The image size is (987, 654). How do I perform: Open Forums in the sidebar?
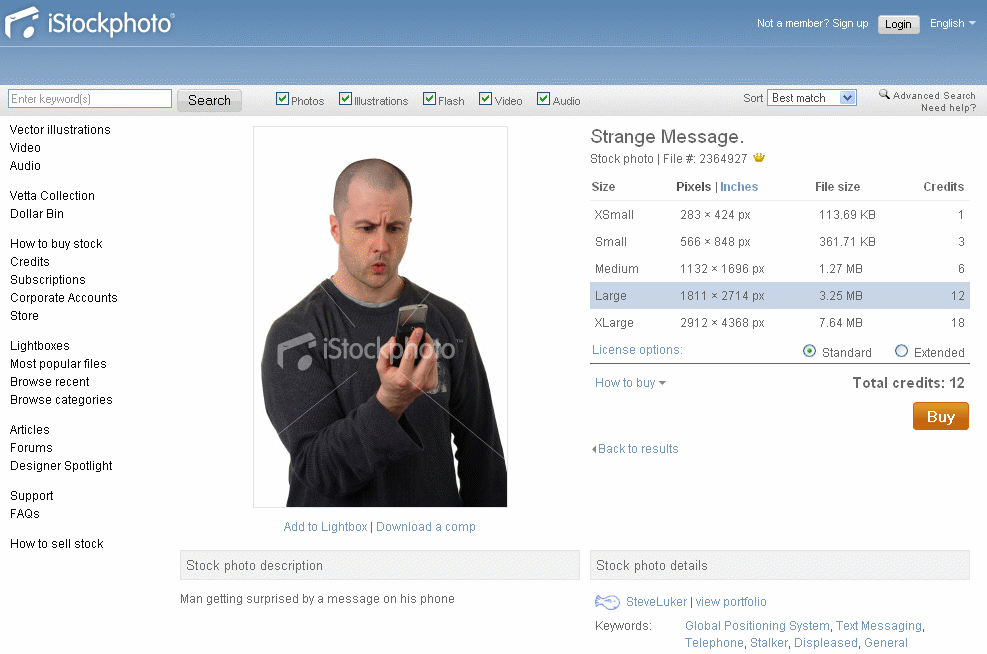[x=31, y=448]
